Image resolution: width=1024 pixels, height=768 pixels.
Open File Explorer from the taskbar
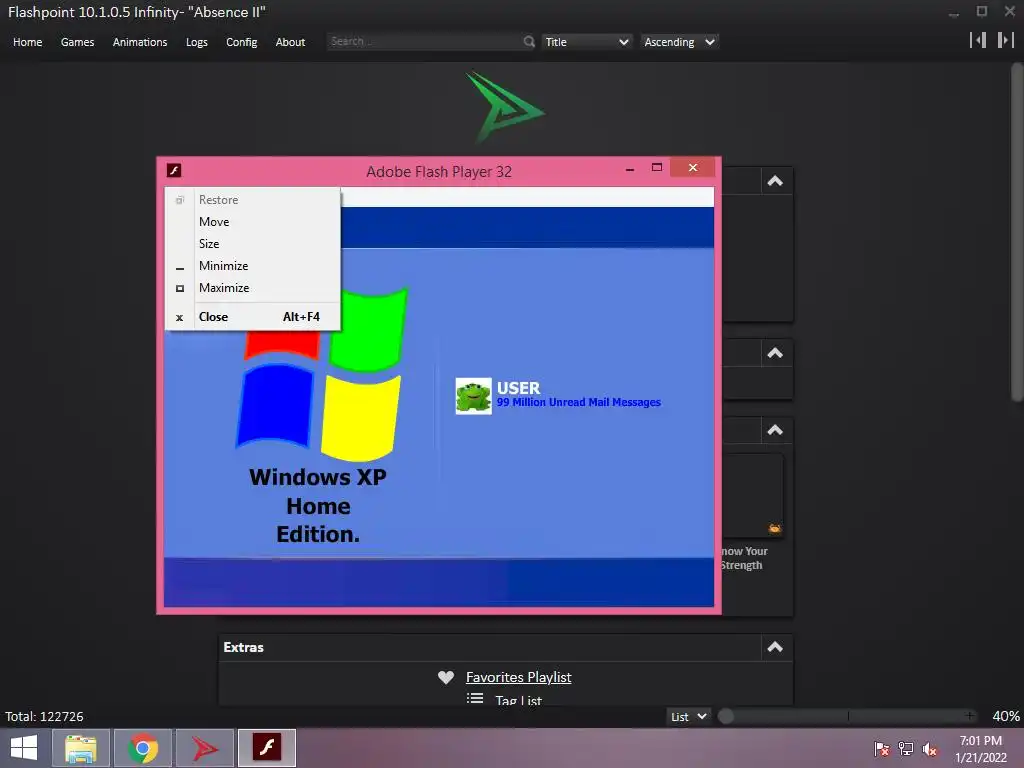coord(80,748)
